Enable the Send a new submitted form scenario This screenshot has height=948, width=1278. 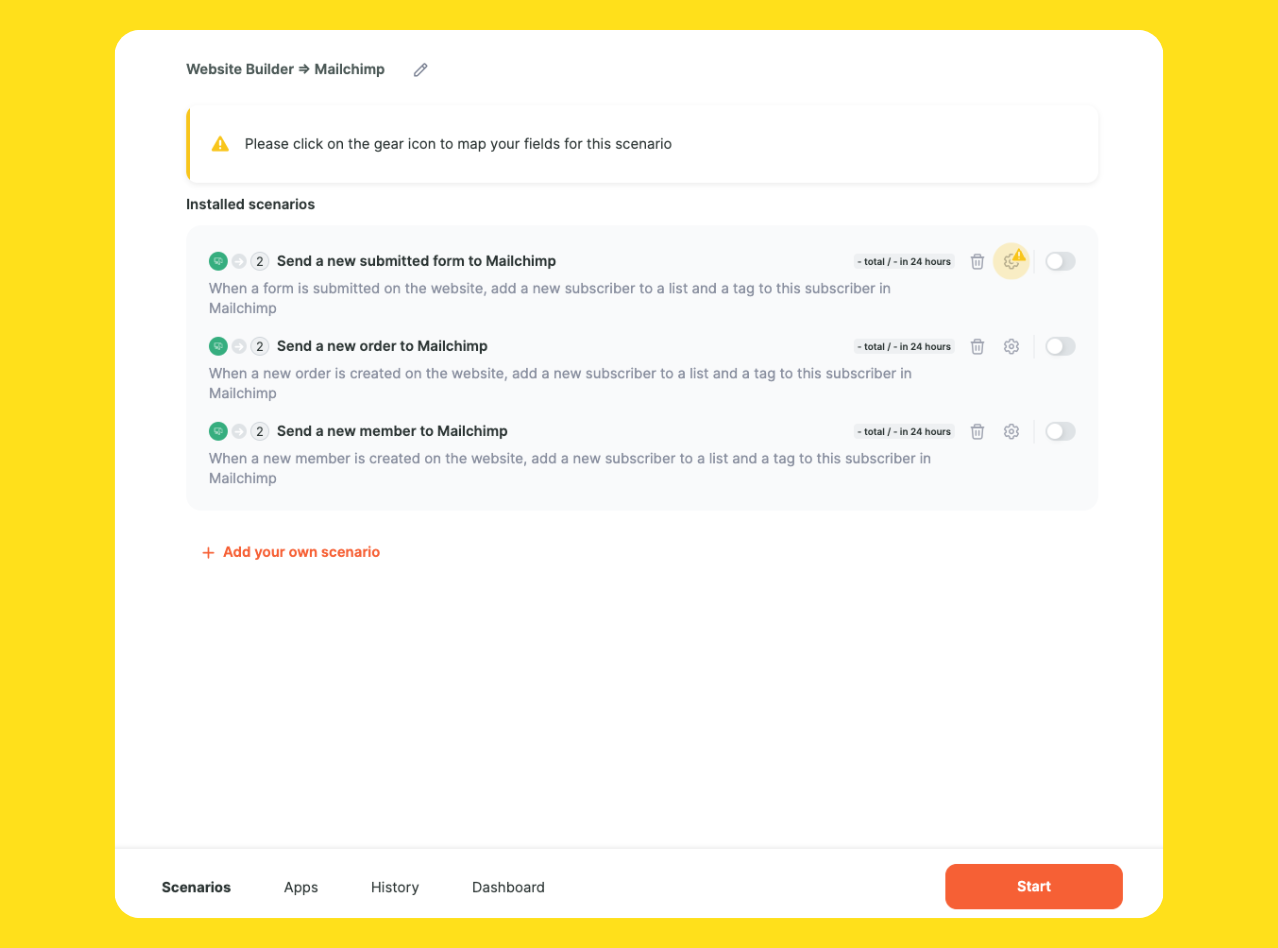pyautogui.click(x=1060, y=261)
